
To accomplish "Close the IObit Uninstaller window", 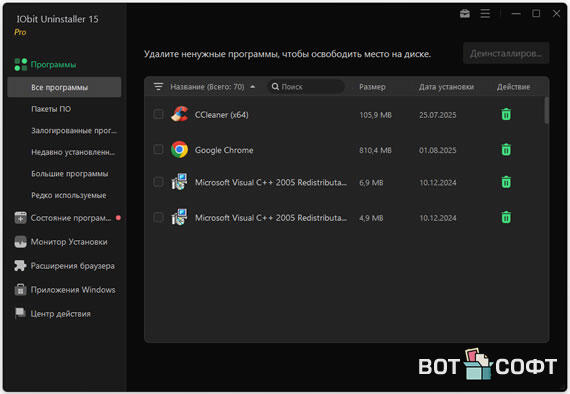I will click(x=556, y=13).
